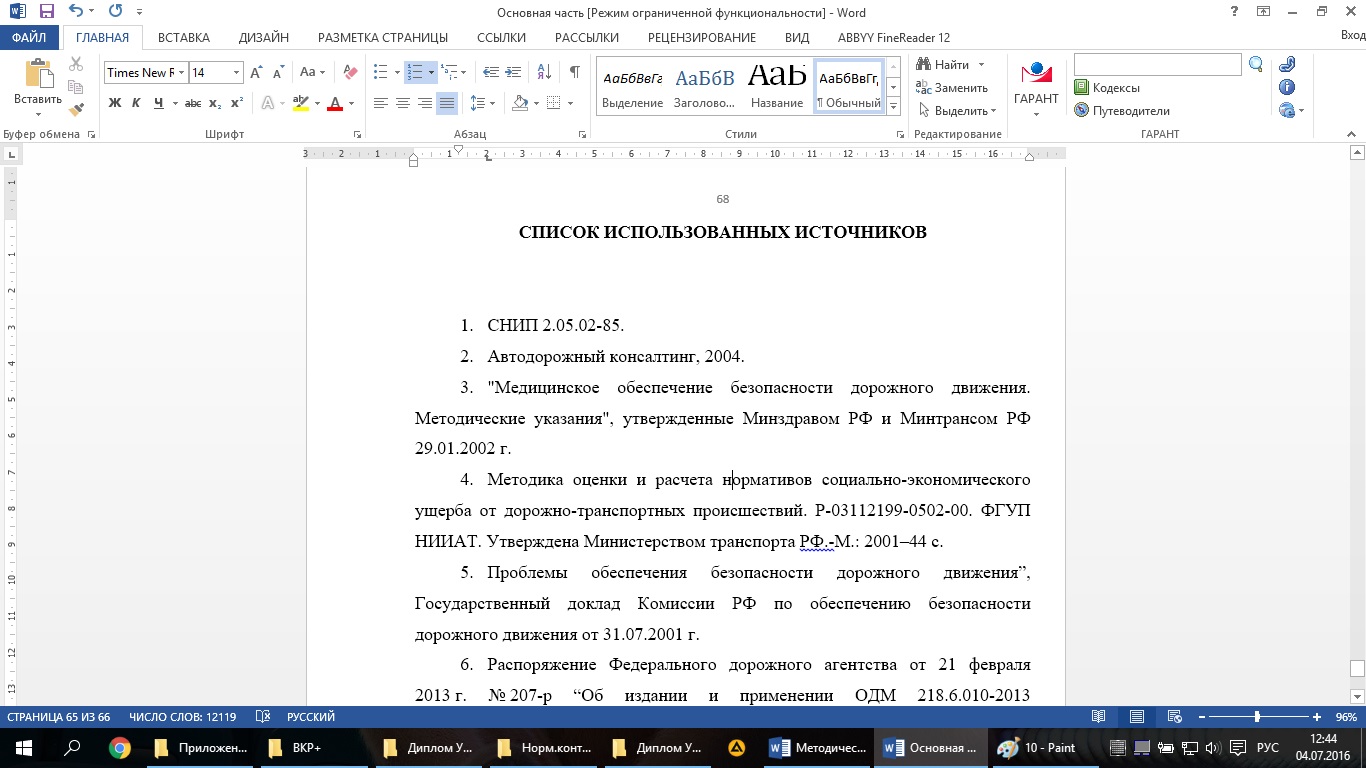The height and width of the screenshot is (768, 1366).
Task: Click the Copy icon in clipboard group
Action: tap(76, 88)
